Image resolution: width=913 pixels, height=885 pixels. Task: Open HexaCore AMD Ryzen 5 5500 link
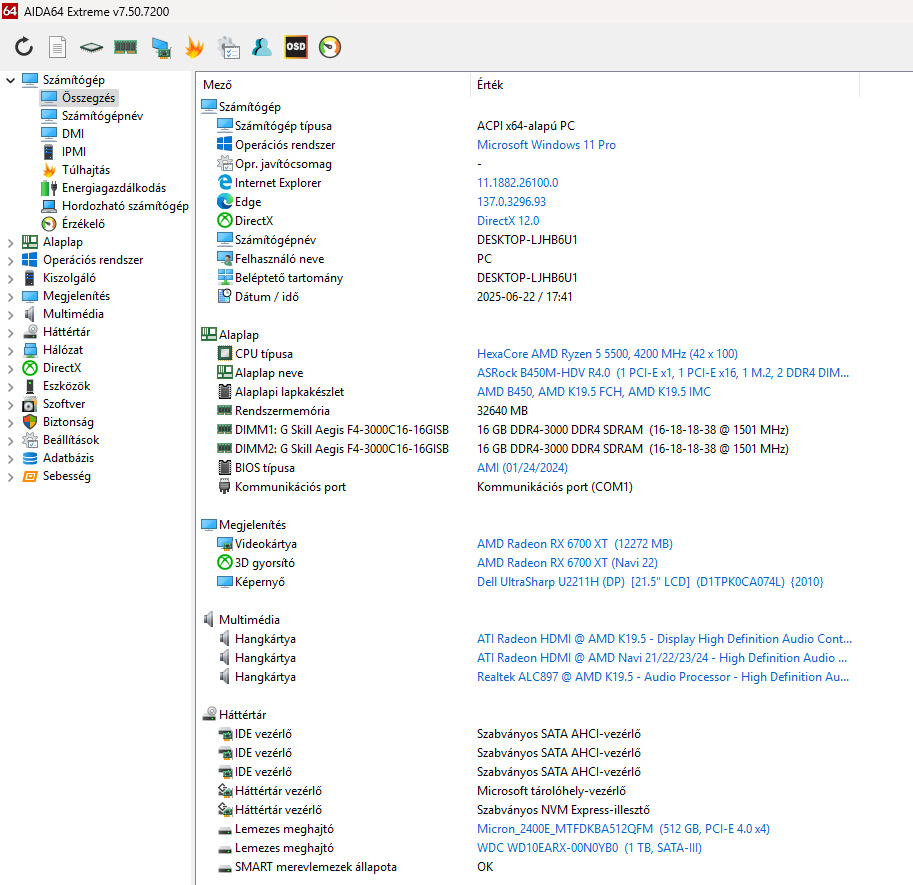click(x=607, y=354)
